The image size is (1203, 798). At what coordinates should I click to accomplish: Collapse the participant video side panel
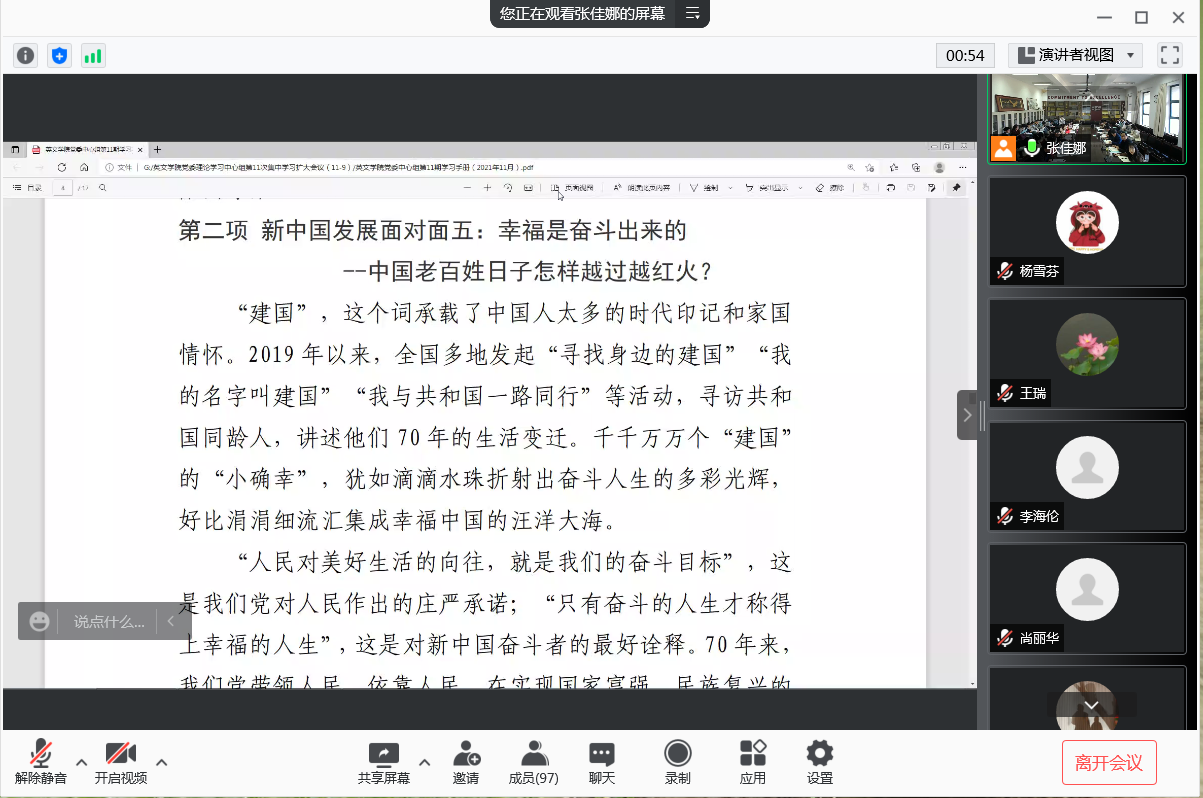pyautogui.click(x=967, y=415)
